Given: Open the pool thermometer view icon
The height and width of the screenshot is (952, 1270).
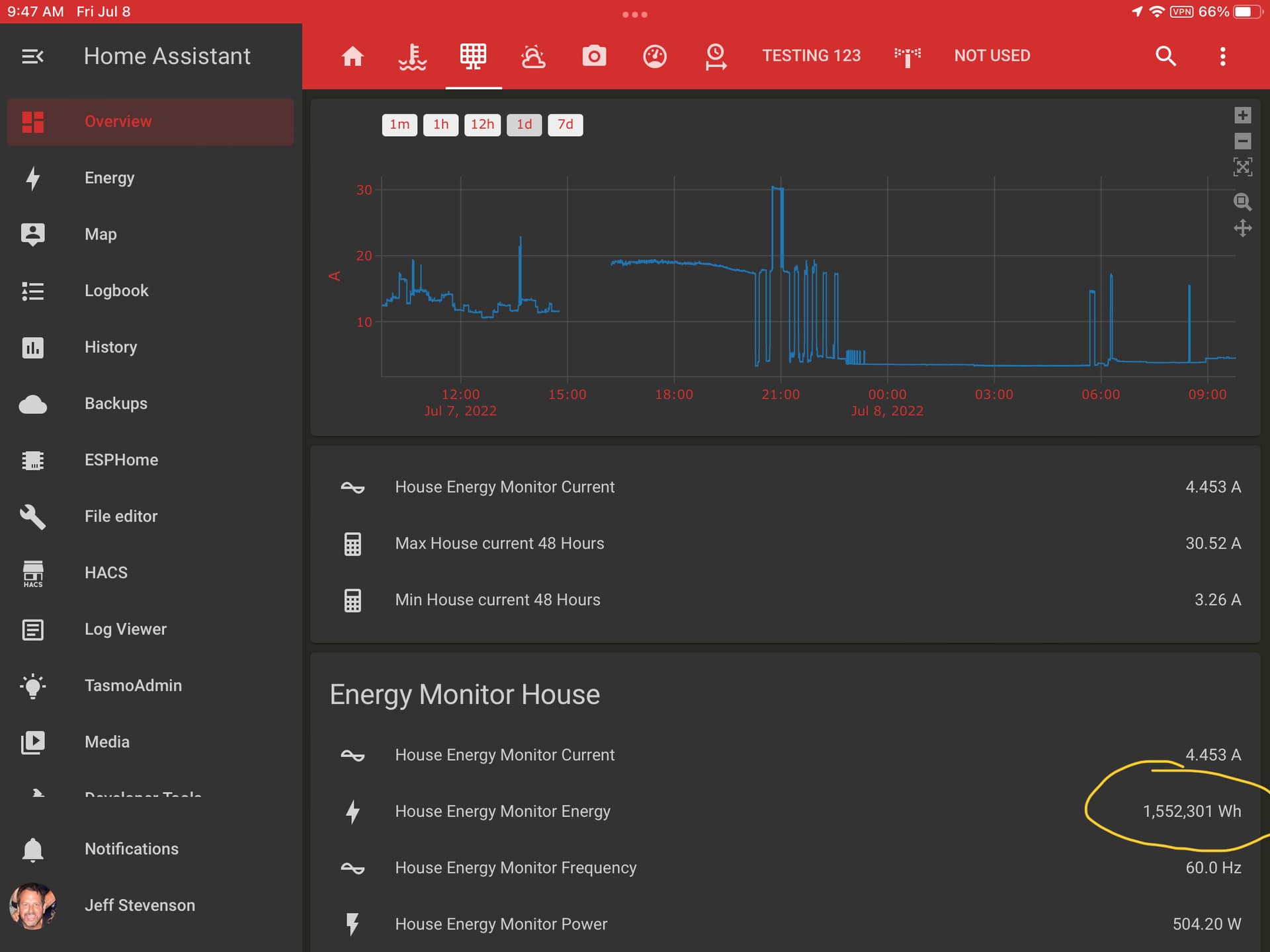Looking at the screenshot, I should coord(413,56).
